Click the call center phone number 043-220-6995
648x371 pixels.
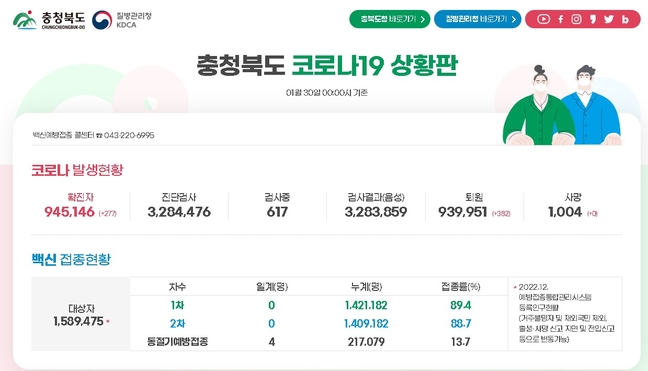(129, 135)
